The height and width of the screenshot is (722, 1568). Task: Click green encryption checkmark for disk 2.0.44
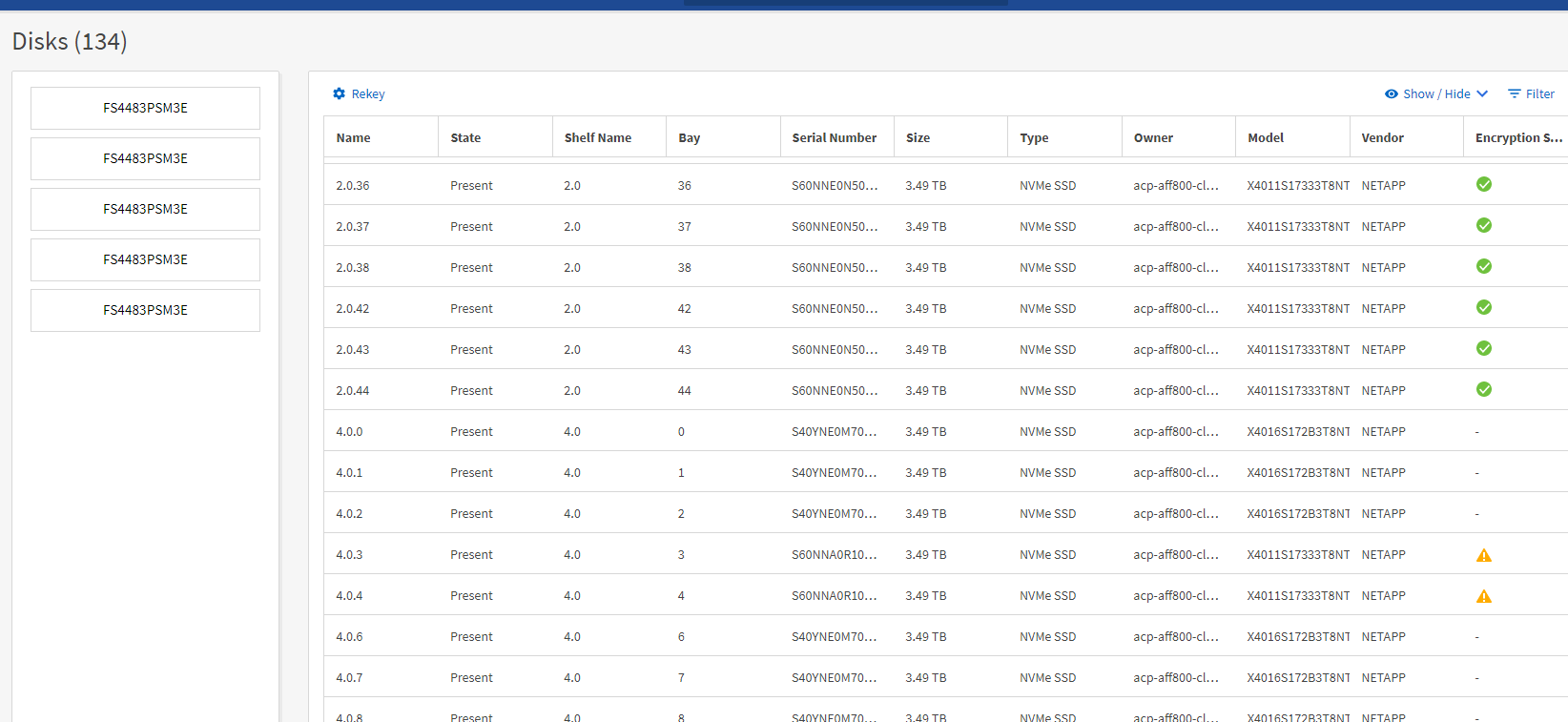(1483, 389)
